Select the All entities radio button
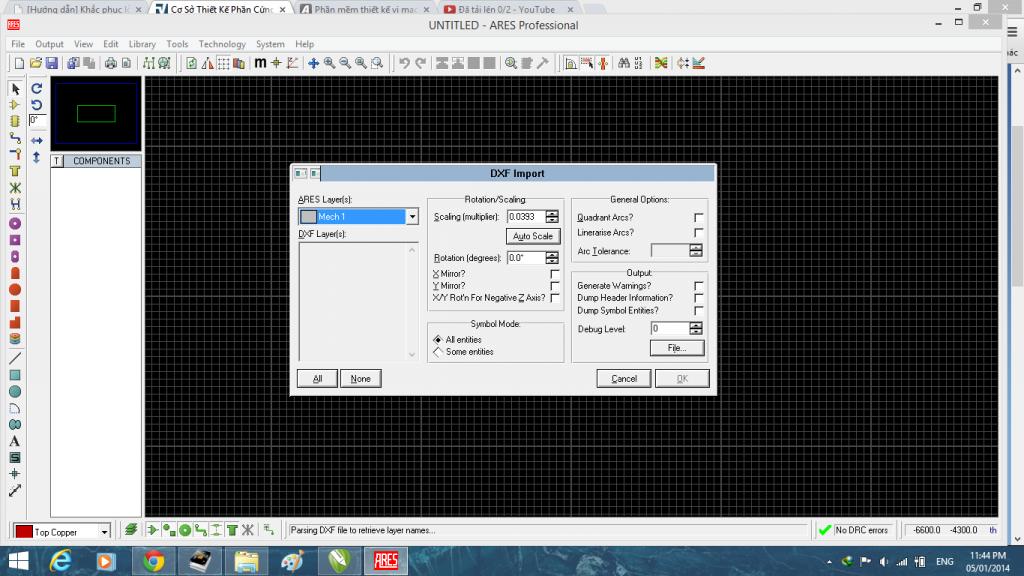The width and height of the screenshot is (1024, 576). click(x=438, y=340)
